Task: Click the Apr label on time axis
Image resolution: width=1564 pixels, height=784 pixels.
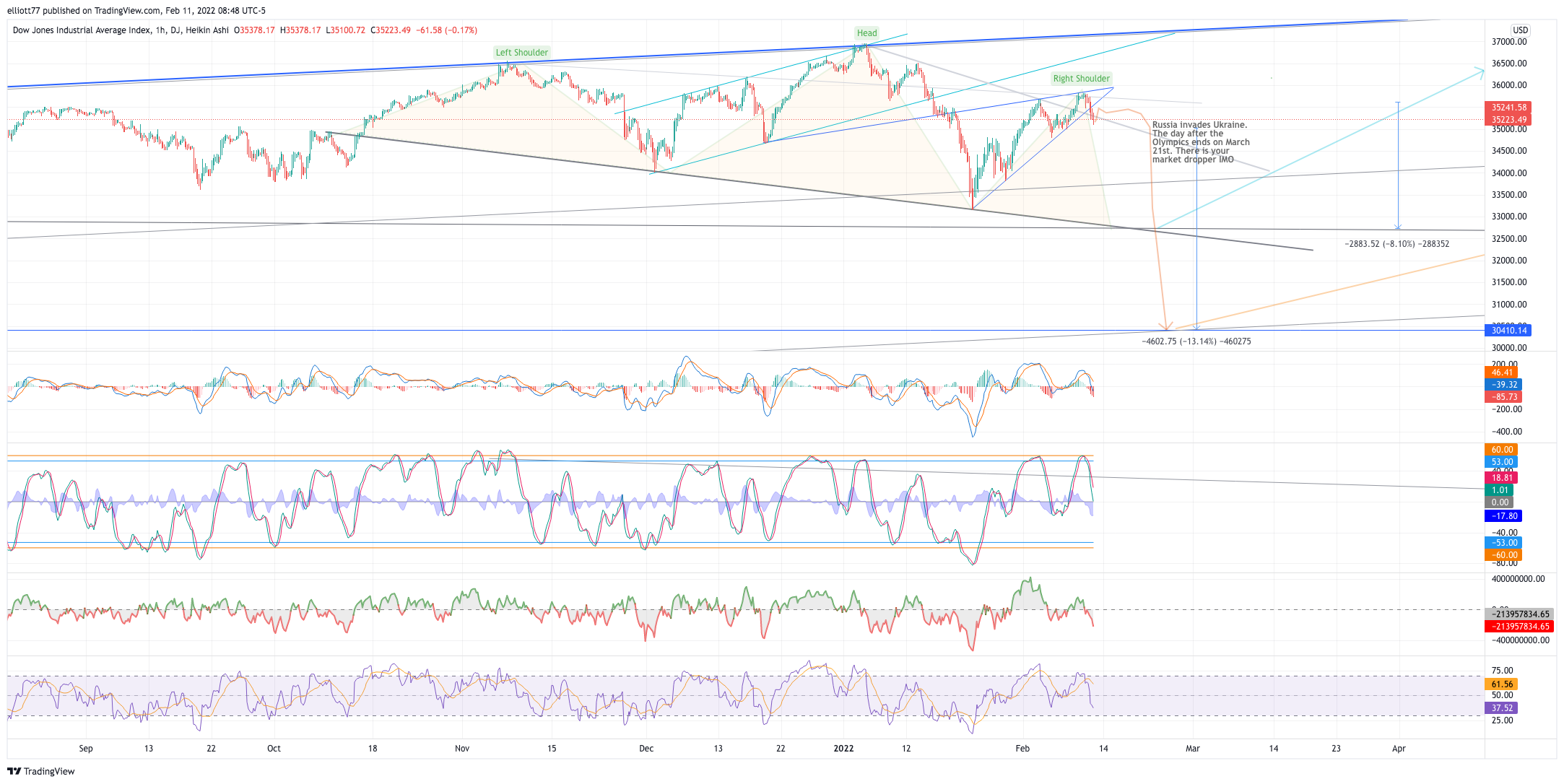Action: 1399,749
